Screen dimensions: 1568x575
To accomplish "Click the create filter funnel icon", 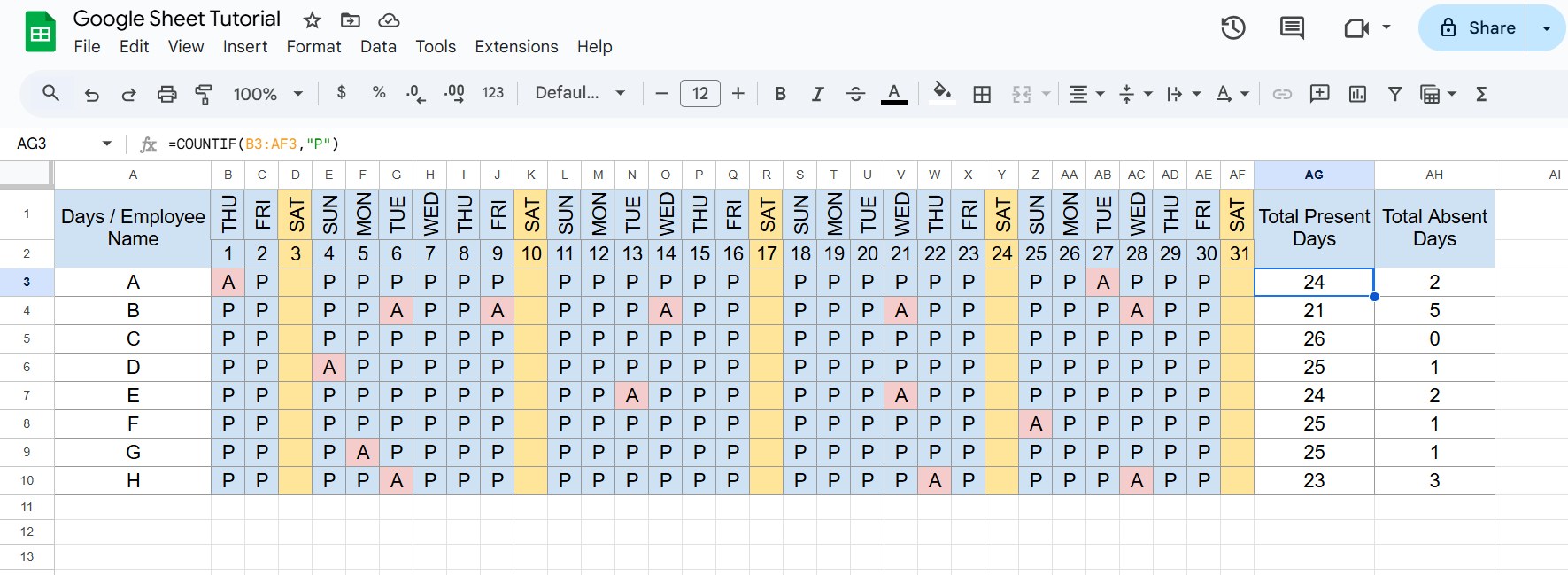I will [1394, 94].
